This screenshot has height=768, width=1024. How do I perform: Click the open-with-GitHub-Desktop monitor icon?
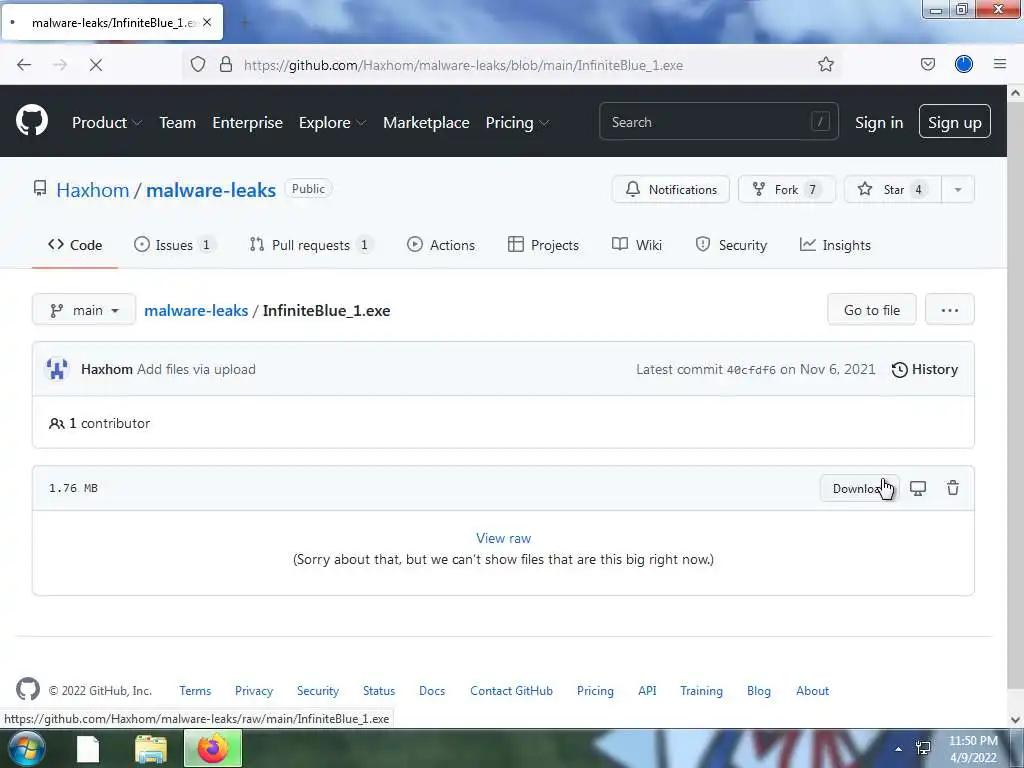918,488
